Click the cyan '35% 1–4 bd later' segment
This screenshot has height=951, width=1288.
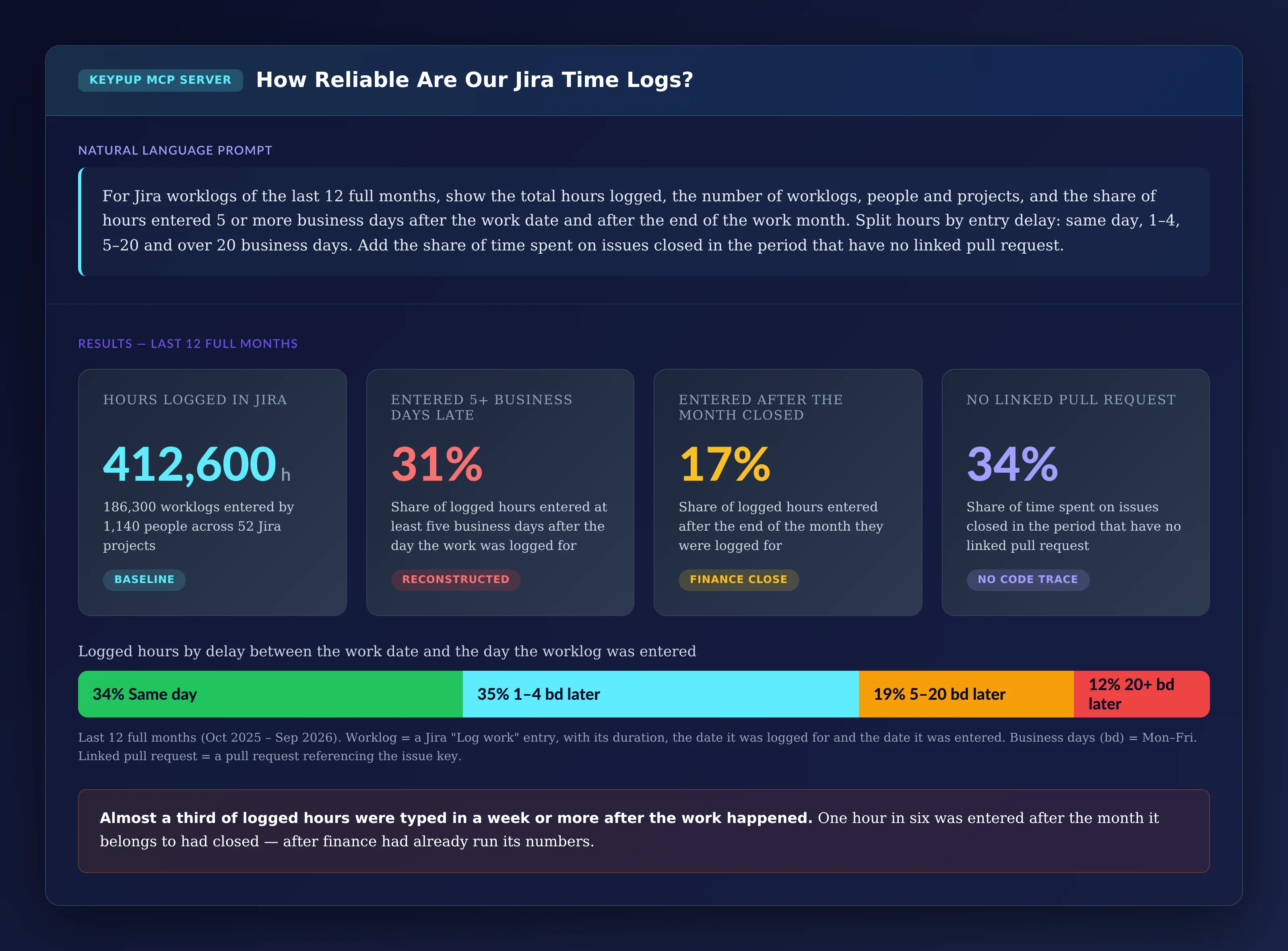tap(661, 694)
